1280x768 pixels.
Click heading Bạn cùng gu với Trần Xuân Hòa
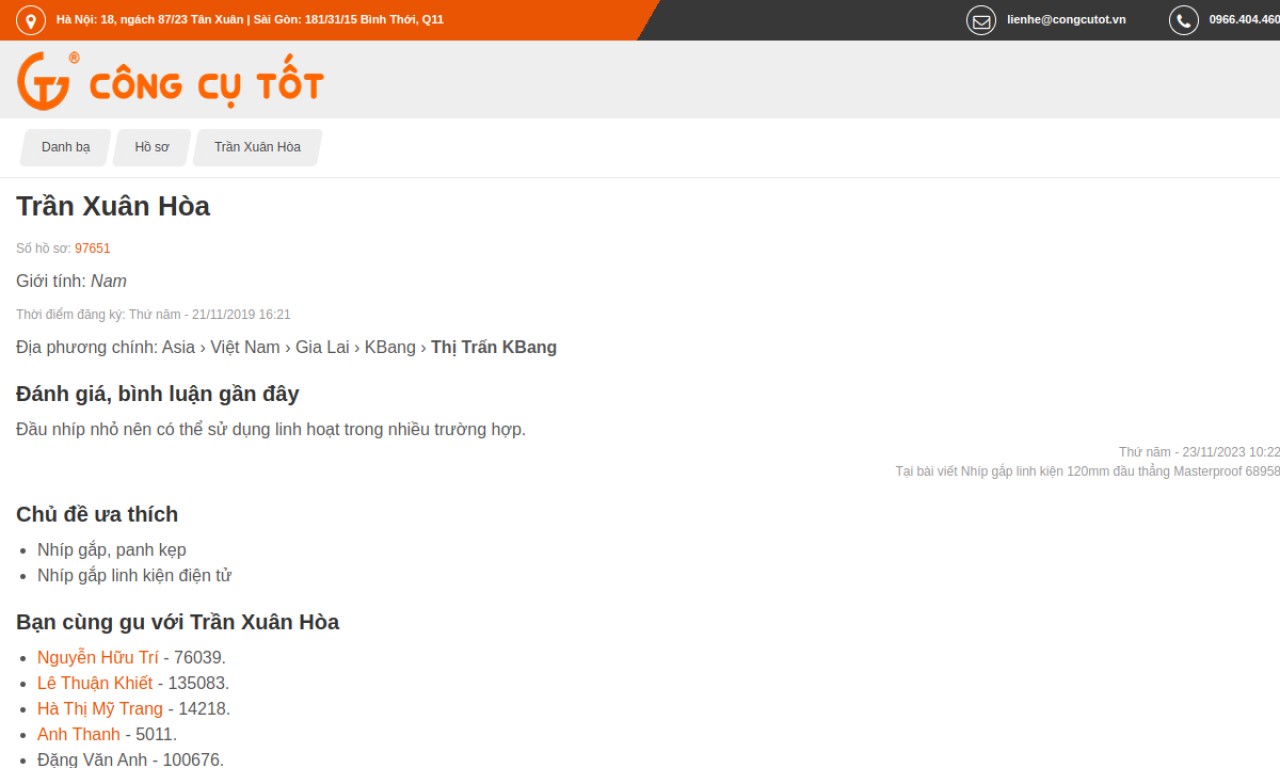tap(177, 622)
